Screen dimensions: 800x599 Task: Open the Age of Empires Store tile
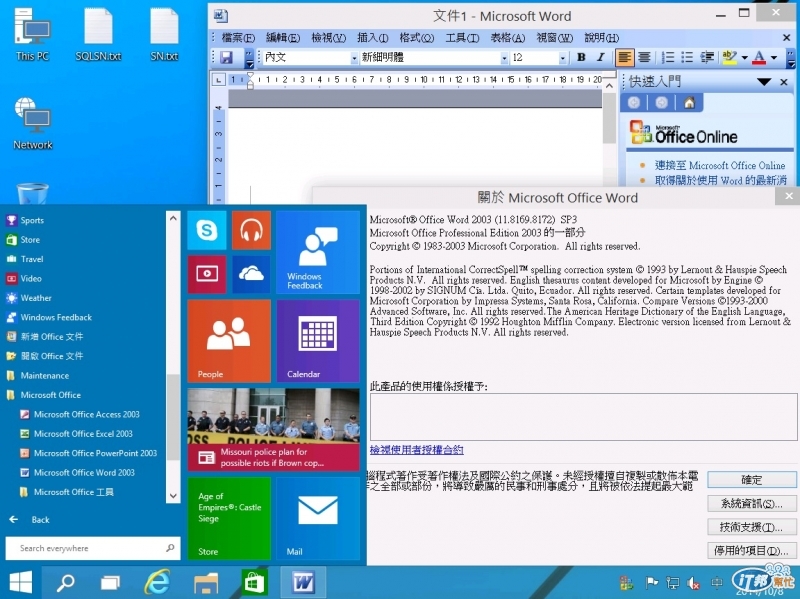[x=229, y=518]
